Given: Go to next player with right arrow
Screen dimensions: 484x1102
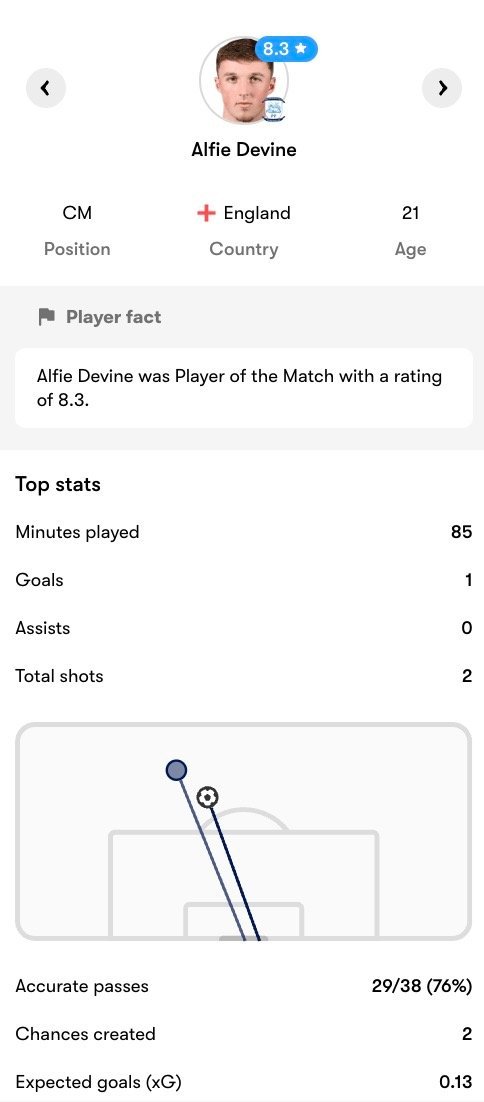Looking at the screenshot, I should coord(442,88).
